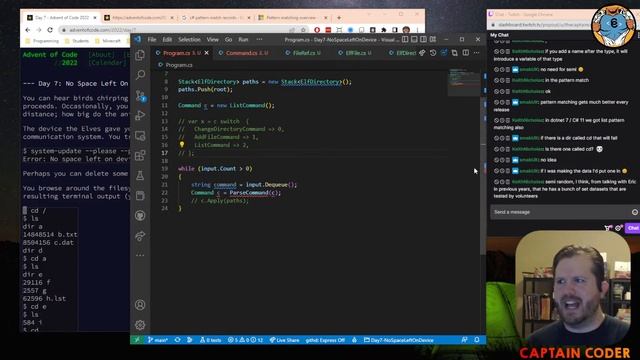Image resolution: width=640 pixels, height=360 pixels.
Task: Open a new Chrome tab with plus button
Action: click(x=339, y=18)
